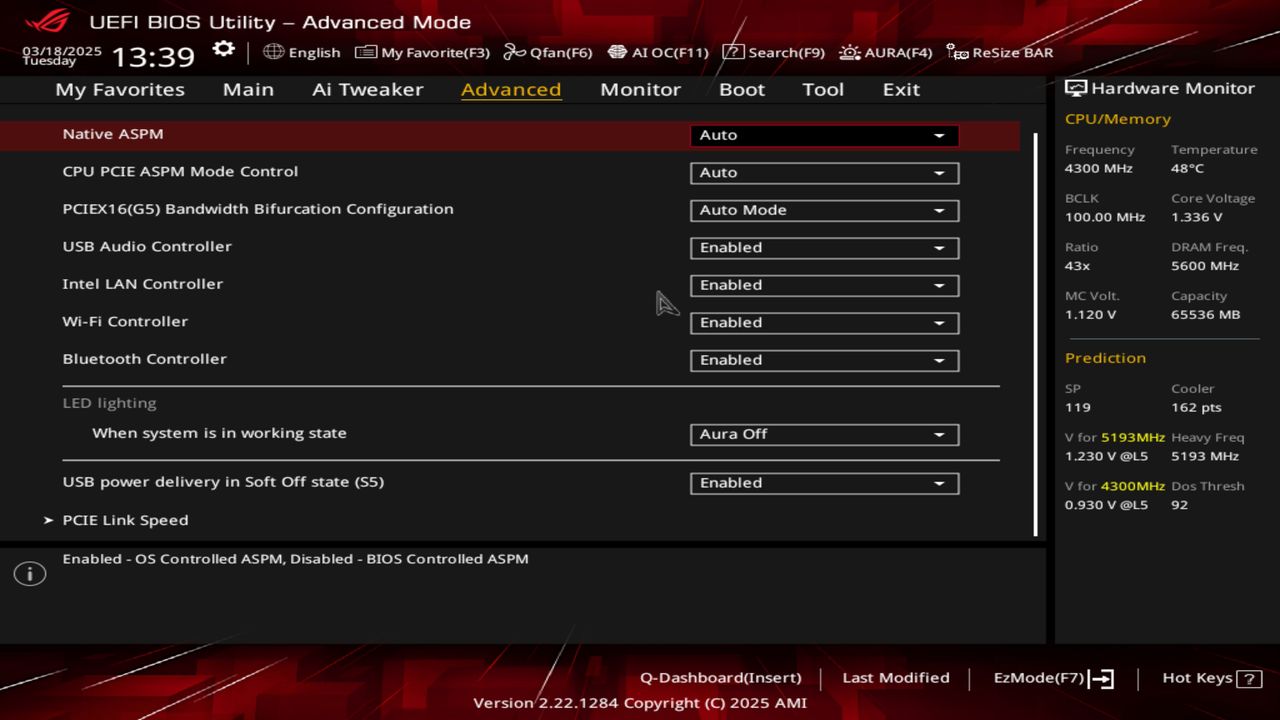Screen dimensions: 1280x720
Task: Click the Hardware Monitor display icon
Action: pos(1076,88)
